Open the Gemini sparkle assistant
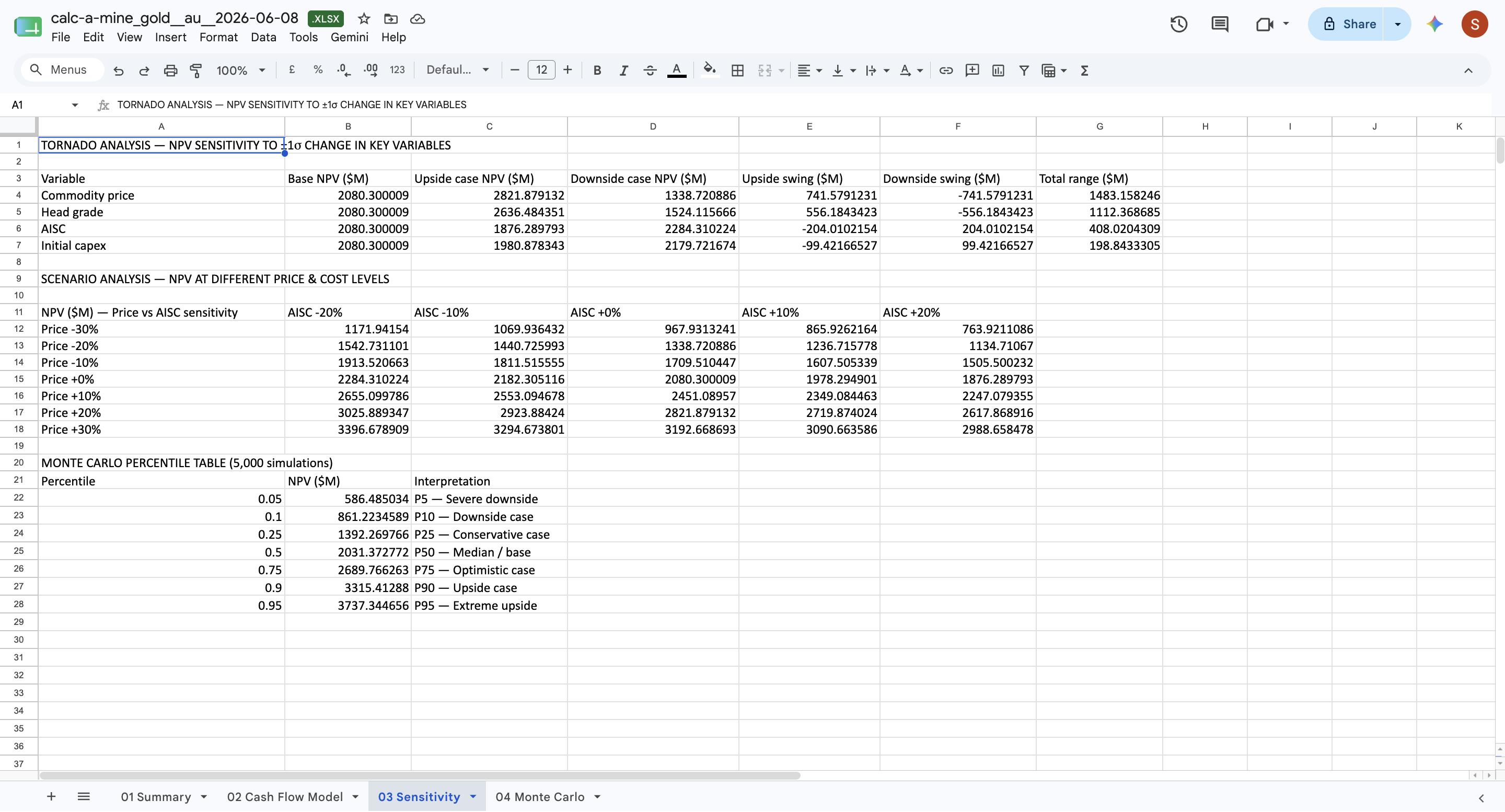This screenshot has height=812, width=1505. point(1435,24)
